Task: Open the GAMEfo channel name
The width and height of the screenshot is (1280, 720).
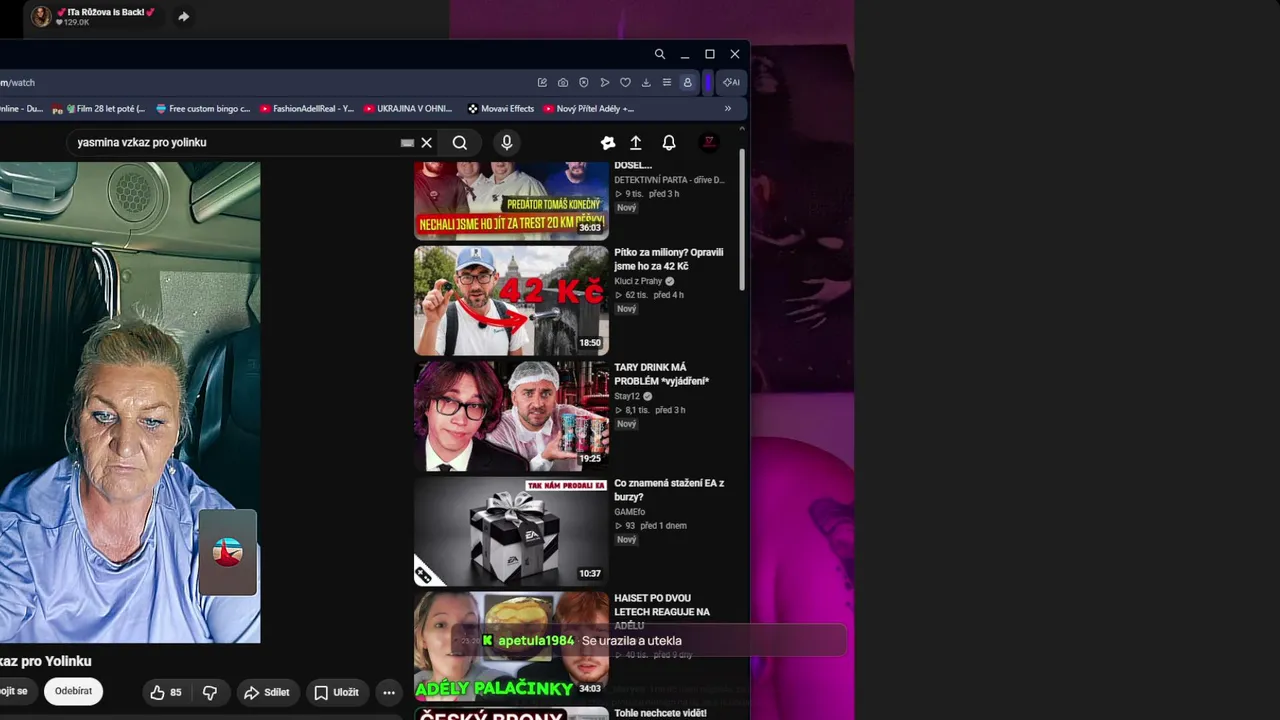Action: click(x=630, y=512)
